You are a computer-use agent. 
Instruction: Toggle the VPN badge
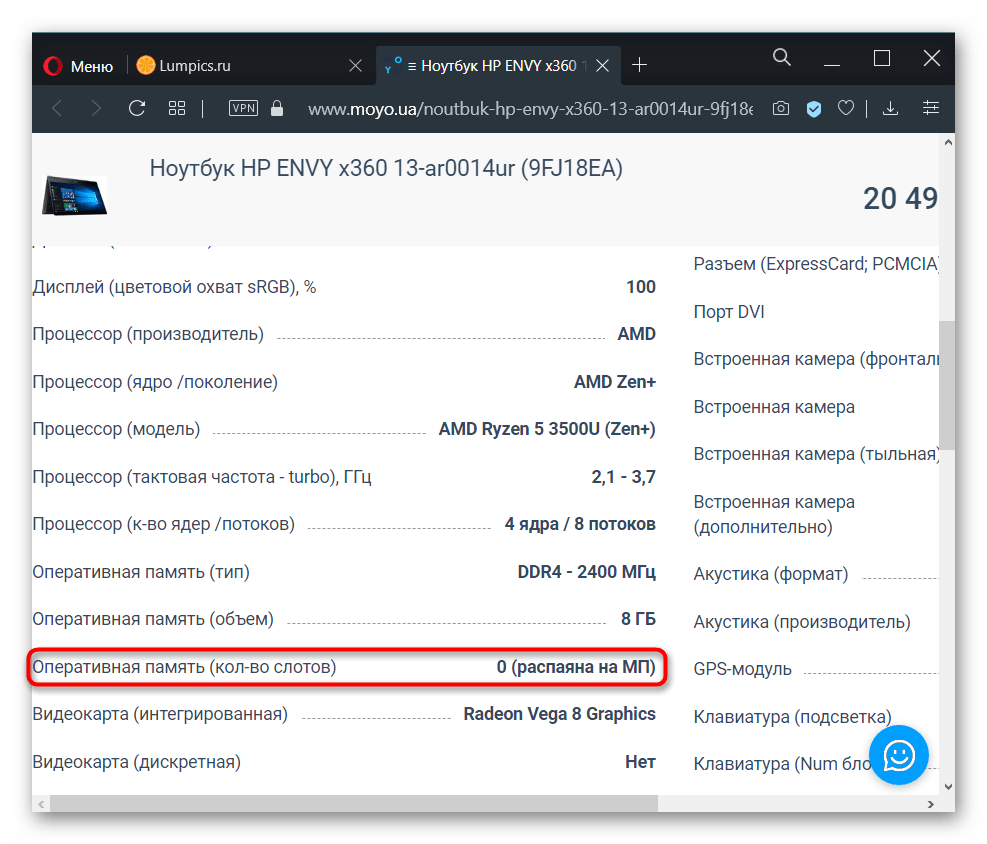(x=243, y=108)
